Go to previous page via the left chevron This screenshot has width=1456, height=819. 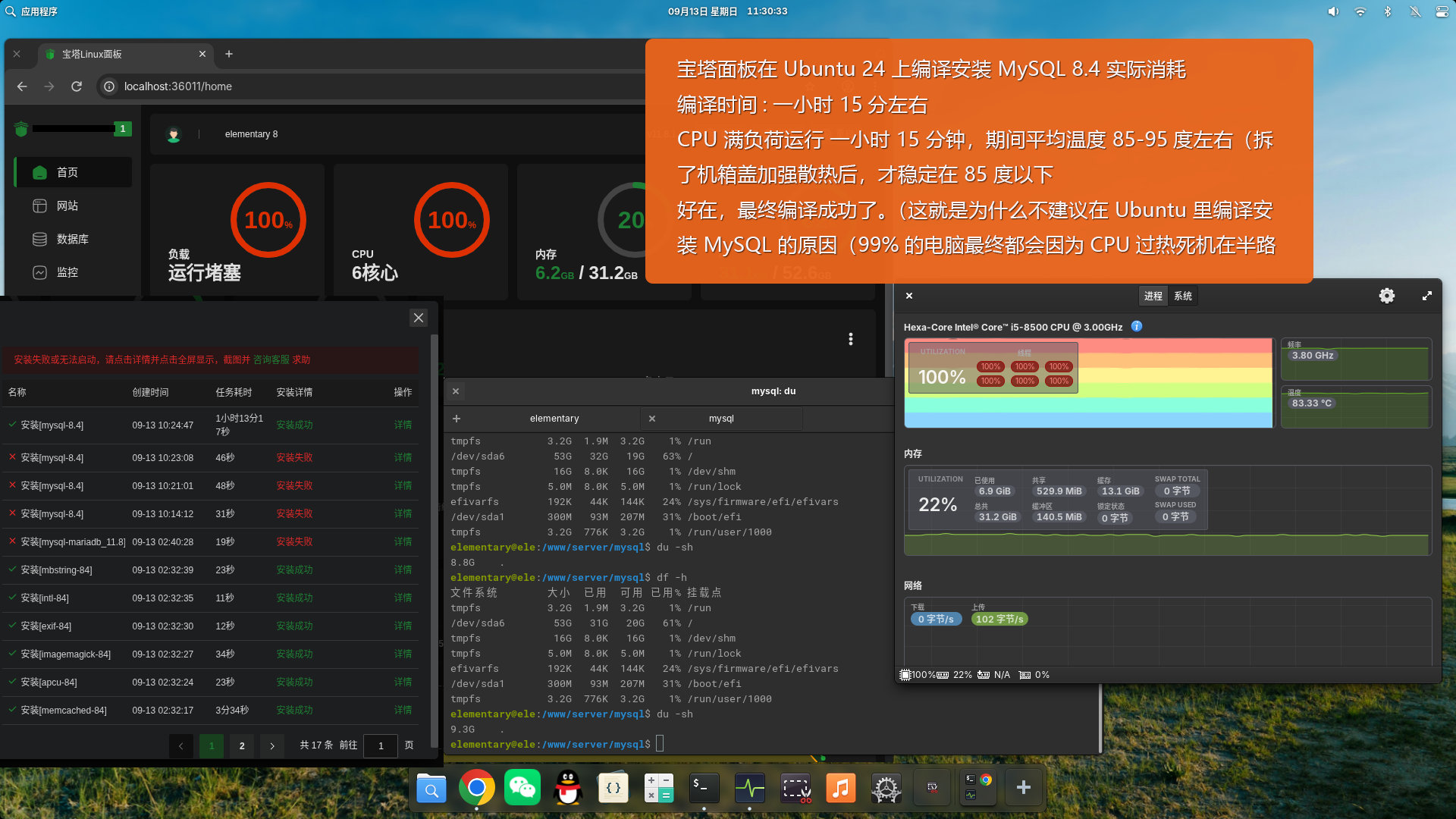click(x=181, y=745)
